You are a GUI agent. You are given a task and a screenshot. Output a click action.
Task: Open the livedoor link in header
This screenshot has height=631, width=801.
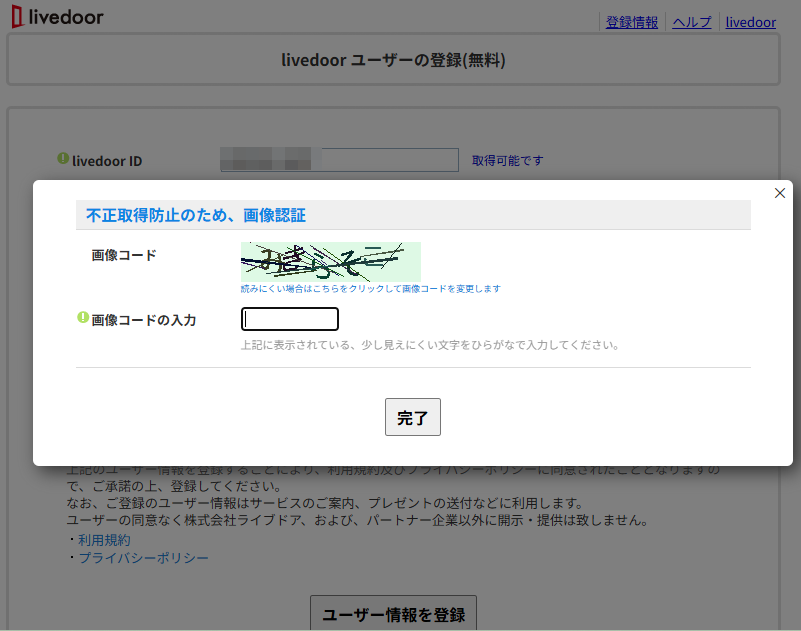[x=750, y=22]
